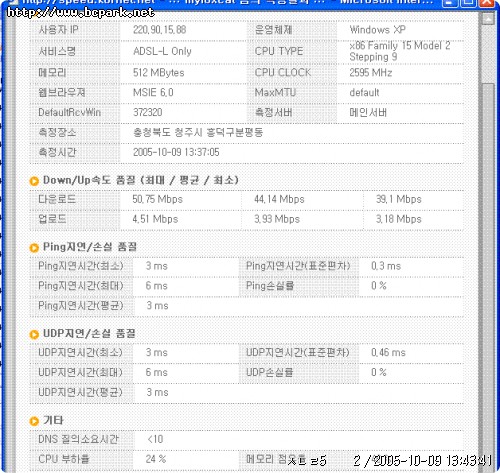
Task: Select the 3.93 Mbps average upload speed
Action: [x=277, y=219]
